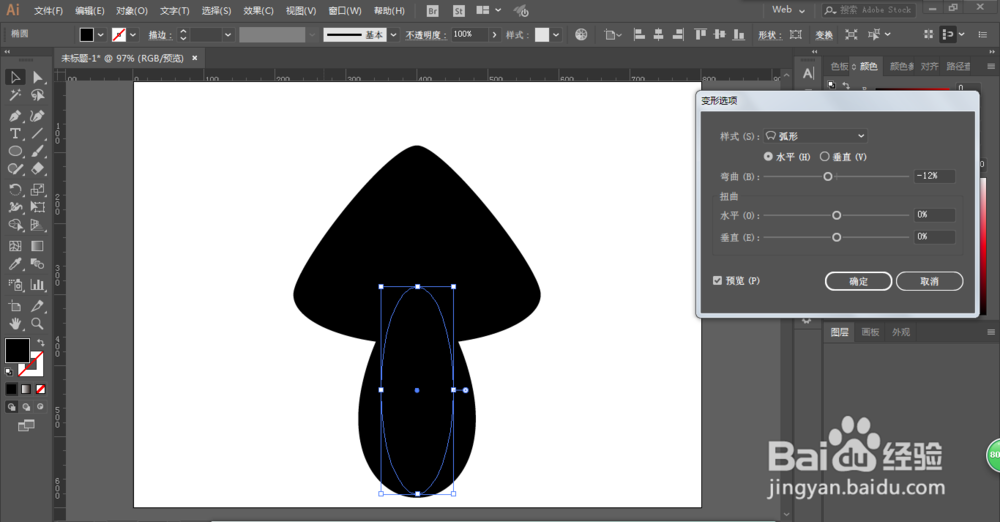The image size is (1000, 522).
Task: Select the Free Transform tool
Action: point(38,207)
